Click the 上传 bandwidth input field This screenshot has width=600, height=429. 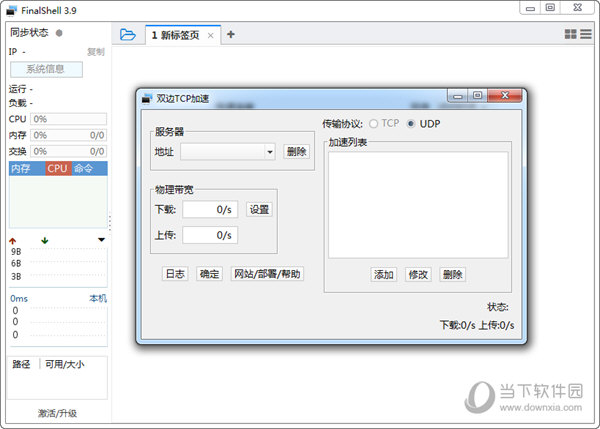click(x=209, y=235)
